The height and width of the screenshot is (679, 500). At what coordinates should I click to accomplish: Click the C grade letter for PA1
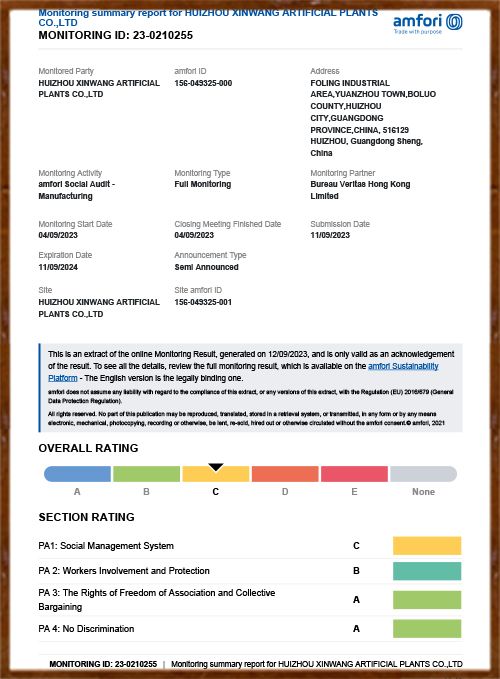coord(356,546)
